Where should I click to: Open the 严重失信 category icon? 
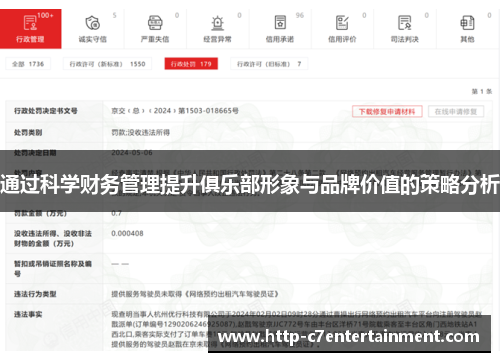[155, 23]
